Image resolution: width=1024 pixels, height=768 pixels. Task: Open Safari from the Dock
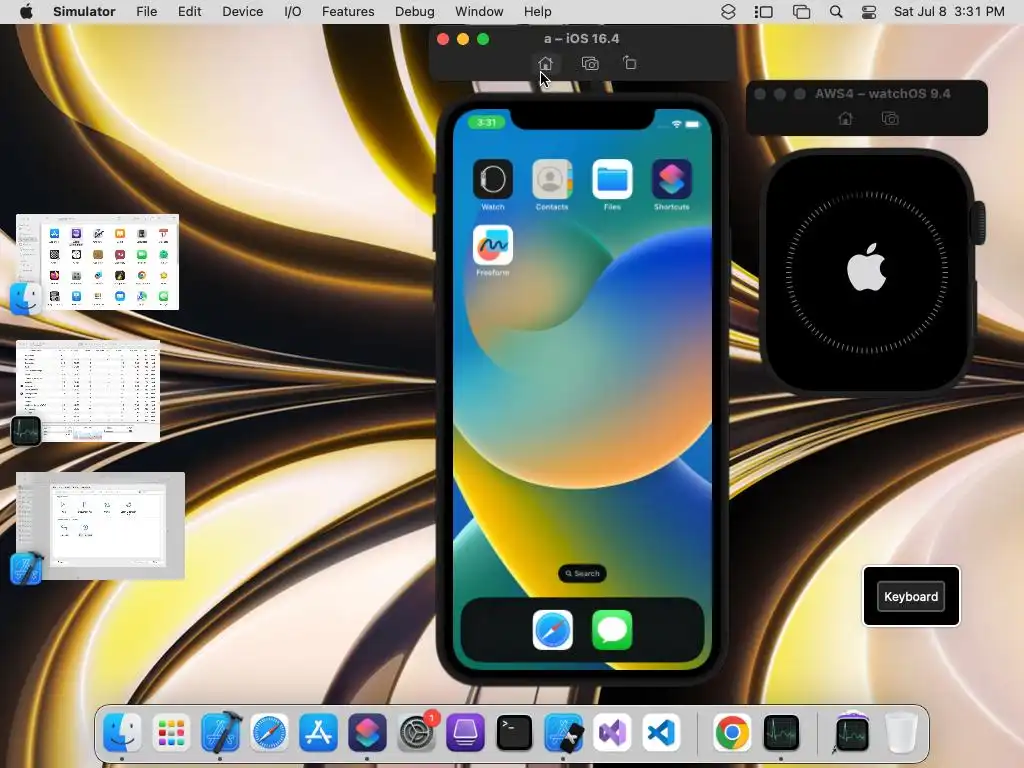point(269,732)
